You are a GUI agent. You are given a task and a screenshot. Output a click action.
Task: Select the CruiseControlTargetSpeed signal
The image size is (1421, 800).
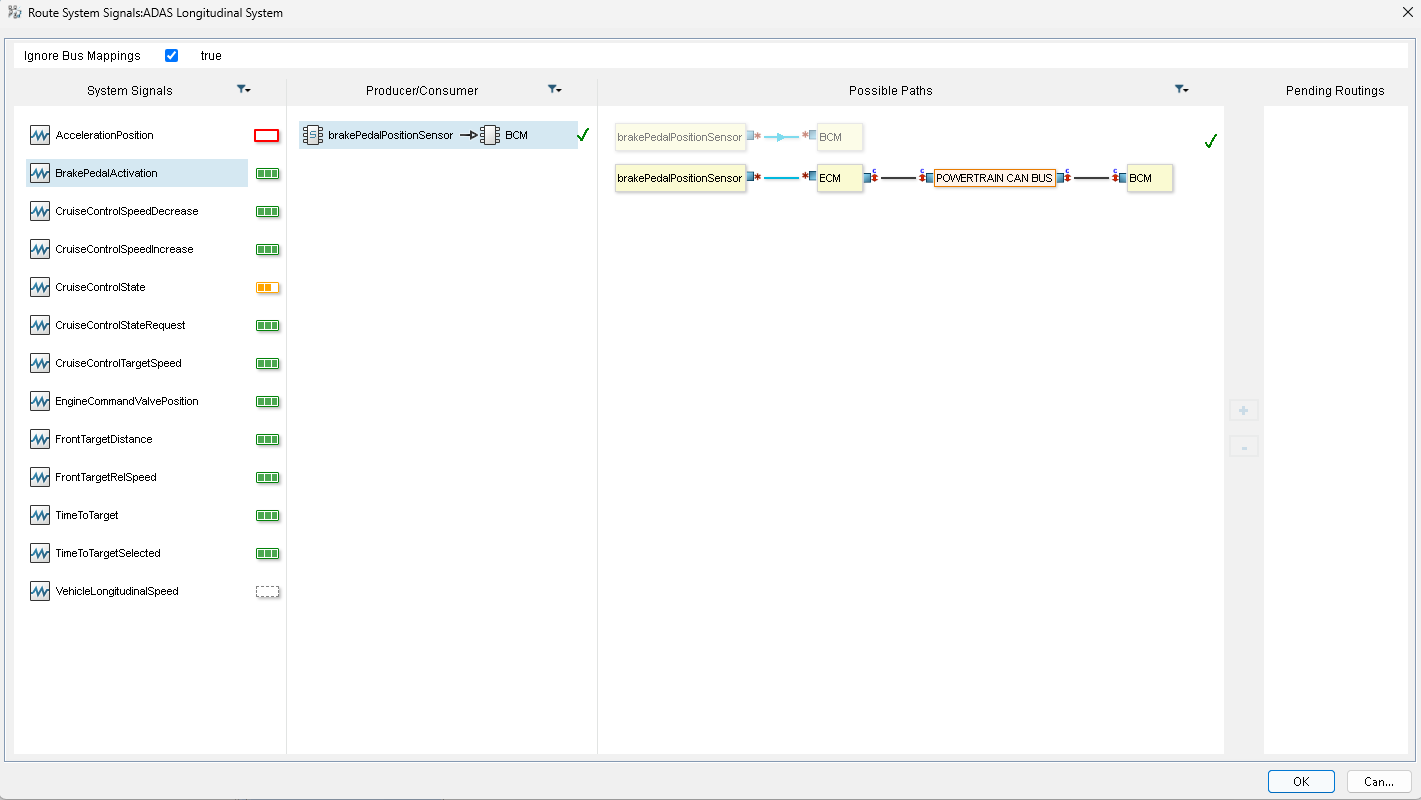pyautogui.click(x=118, y=363)
